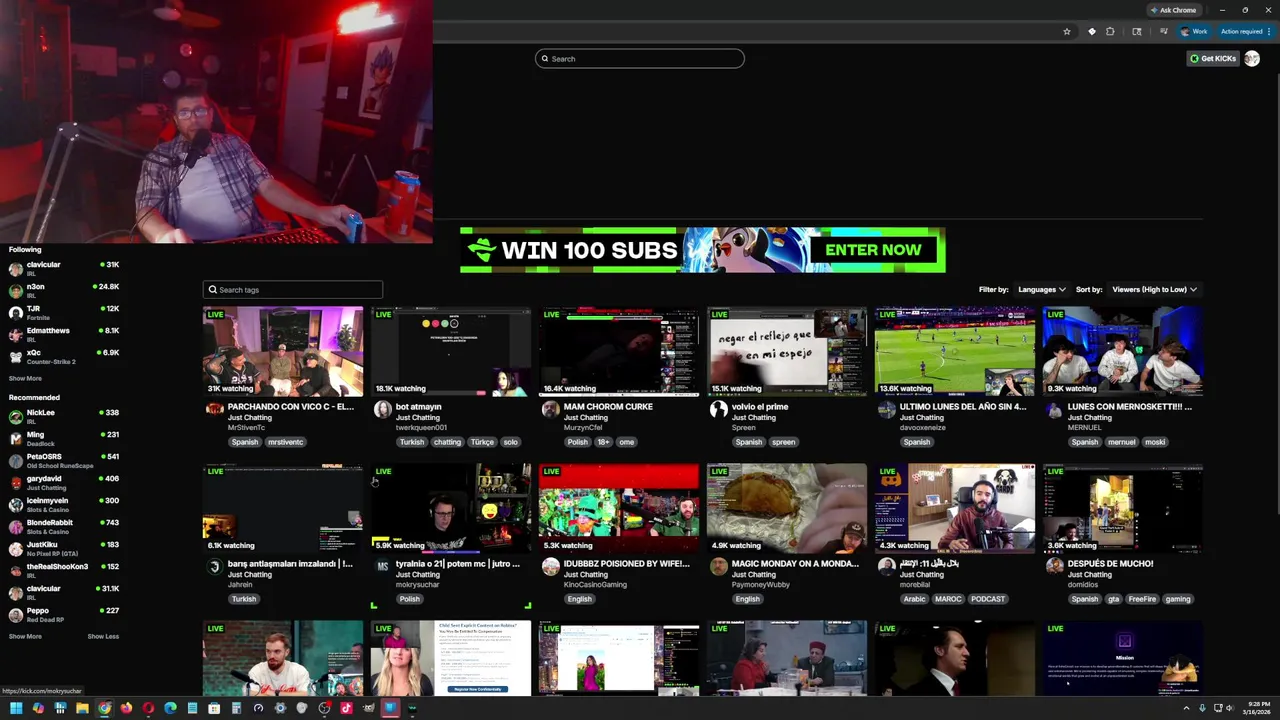This screenshot has width=1280, height=720.
Task: Click the davooxeneize channel name
Action: click(922, 427)
